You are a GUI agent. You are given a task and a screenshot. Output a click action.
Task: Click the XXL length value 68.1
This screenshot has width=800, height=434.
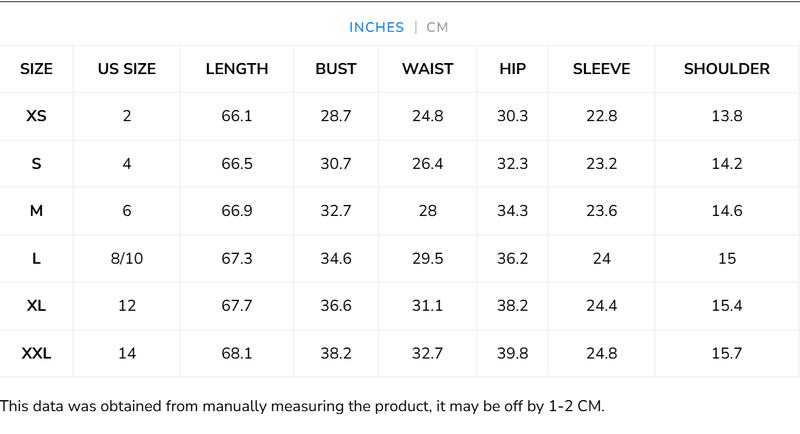(x=237, y=353)
